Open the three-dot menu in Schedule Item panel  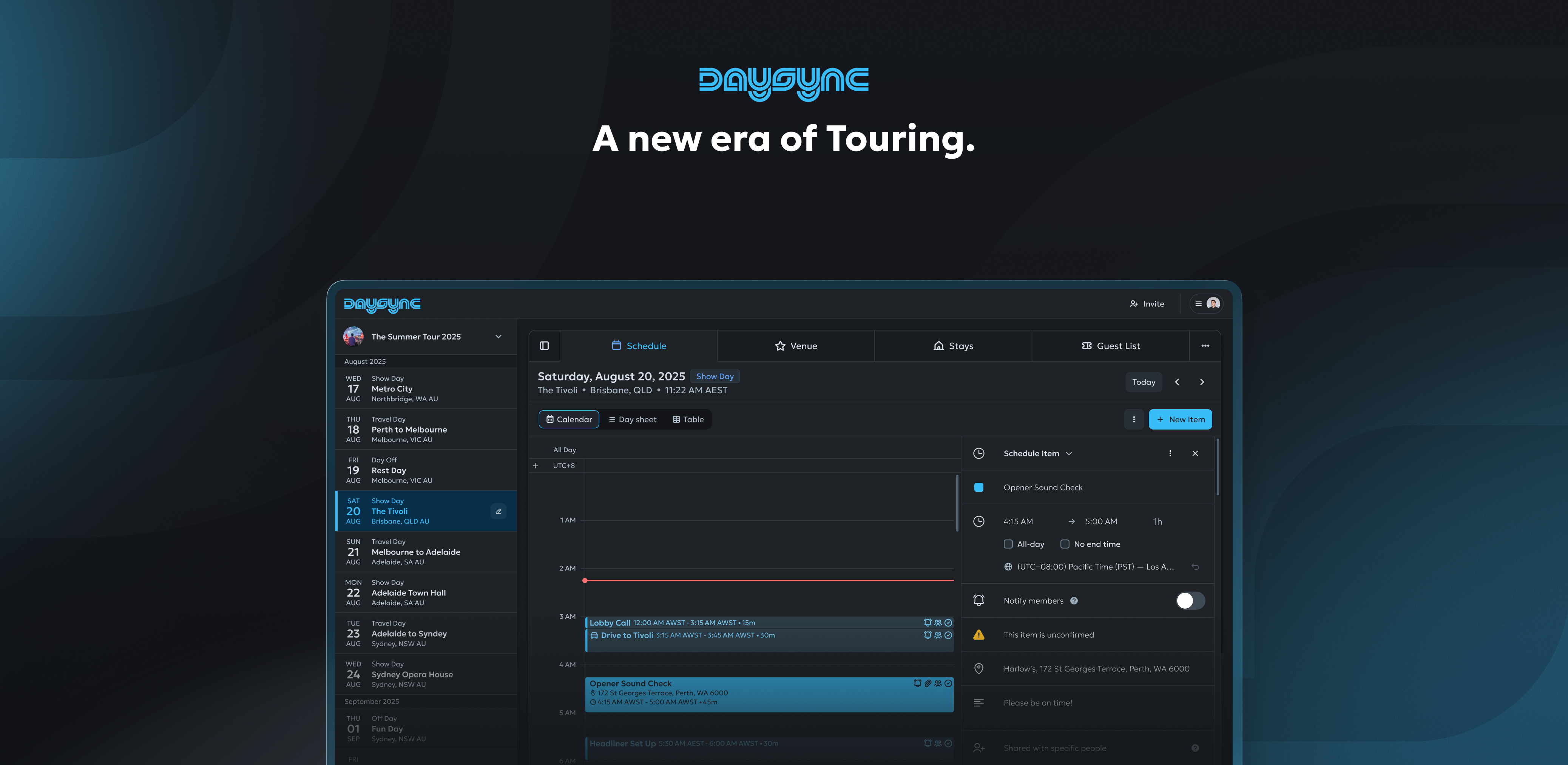pyautogui.click(x=1170, y=453)
